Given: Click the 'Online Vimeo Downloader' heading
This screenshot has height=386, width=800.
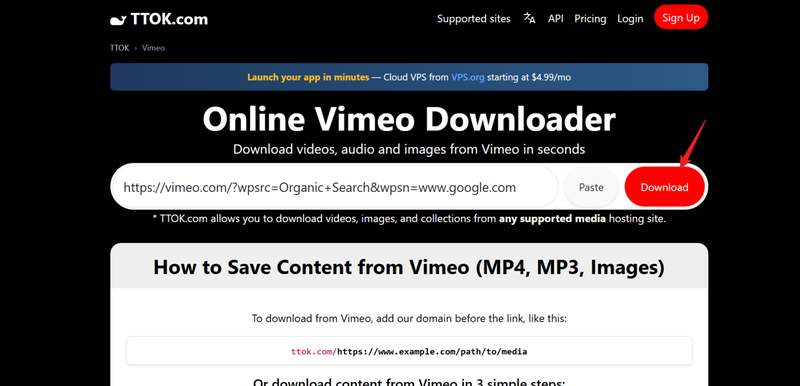Looking at the screenshot, I should (409, 120).
